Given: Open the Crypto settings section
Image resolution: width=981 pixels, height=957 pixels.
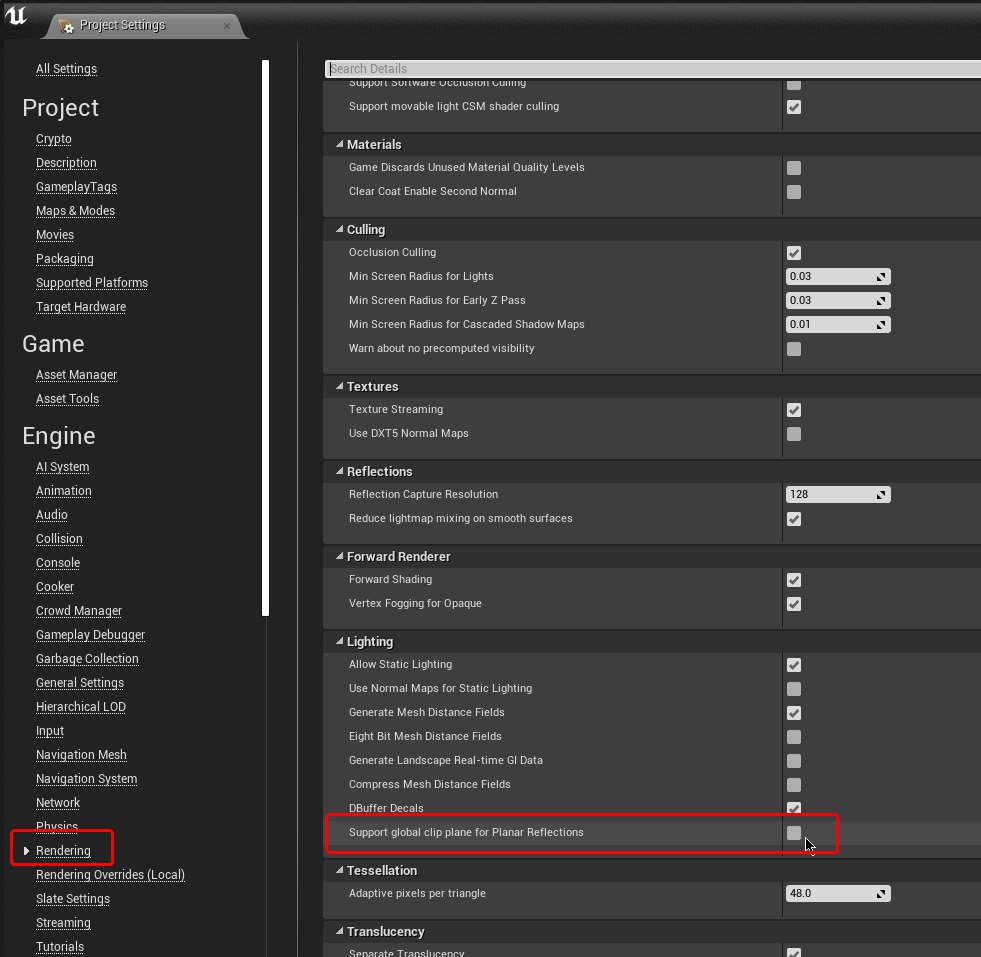Looking at the screenshot, I should (x=54, y=139).
